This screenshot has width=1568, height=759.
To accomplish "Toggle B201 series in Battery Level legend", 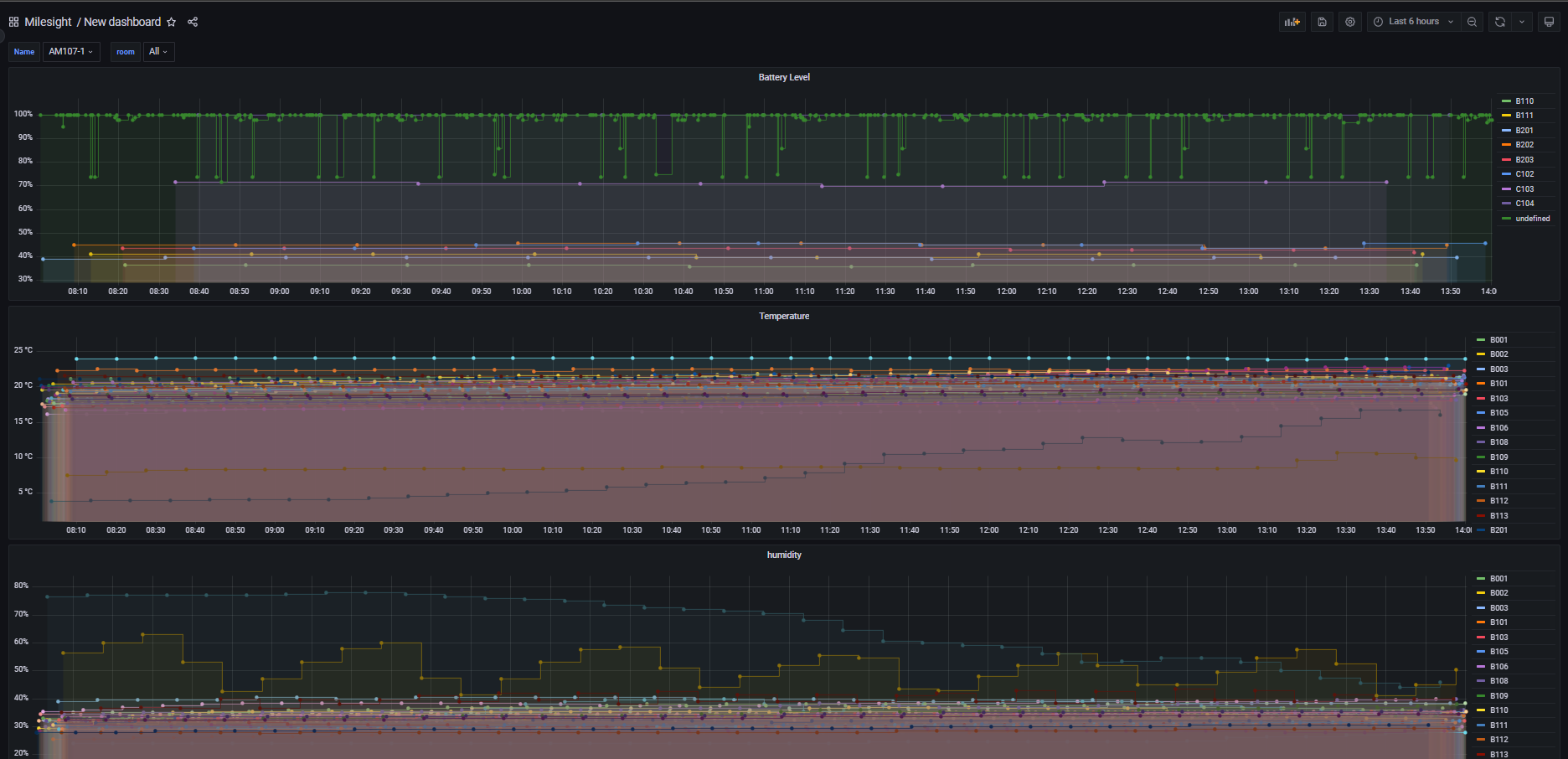I will coord(1524,131).
